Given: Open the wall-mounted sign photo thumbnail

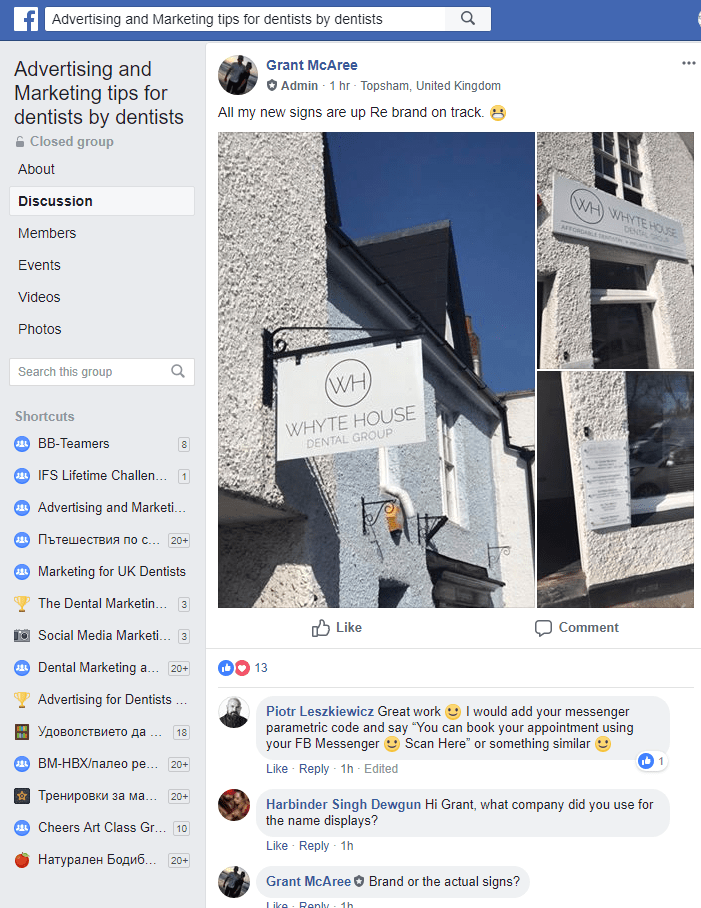Looking at the screenshot, I should 615,250.
